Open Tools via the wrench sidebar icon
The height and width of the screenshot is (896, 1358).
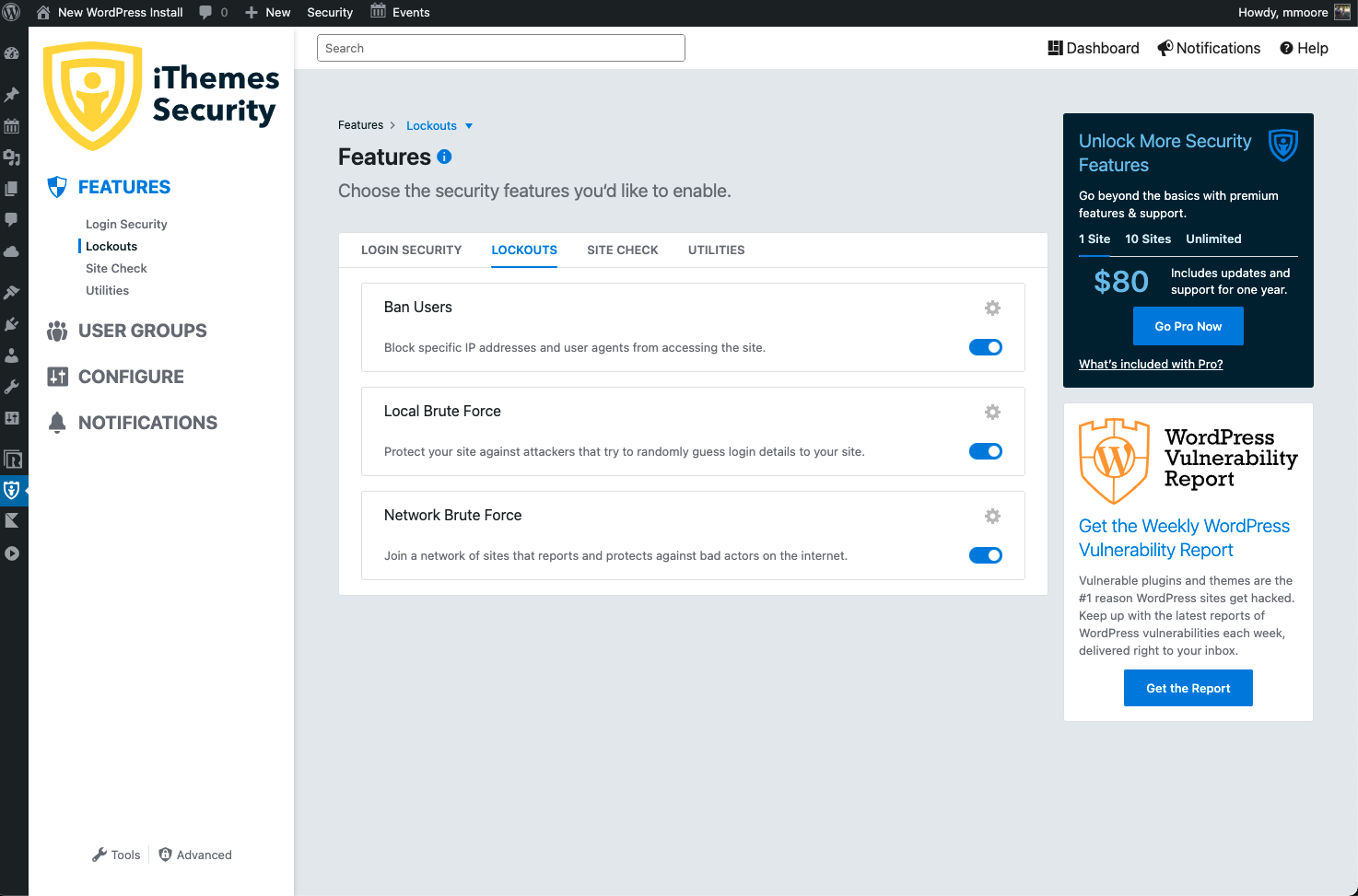coord(12,386)
